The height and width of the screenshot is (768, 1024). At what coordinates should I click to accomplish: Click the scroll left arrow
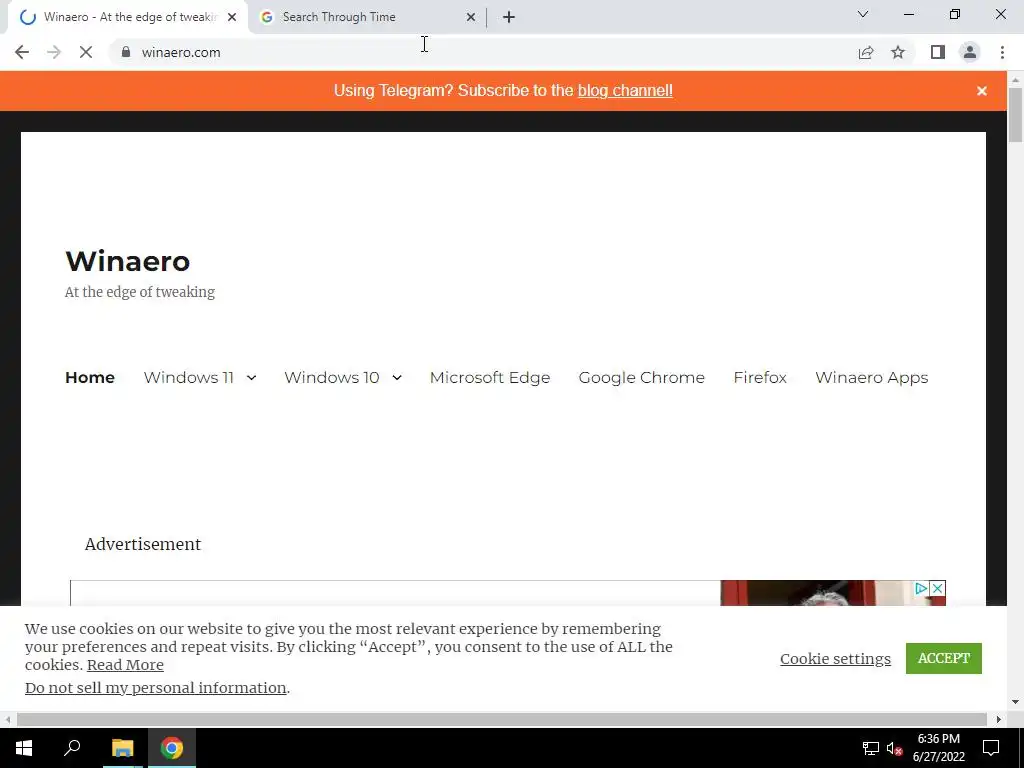click(7, 719)
